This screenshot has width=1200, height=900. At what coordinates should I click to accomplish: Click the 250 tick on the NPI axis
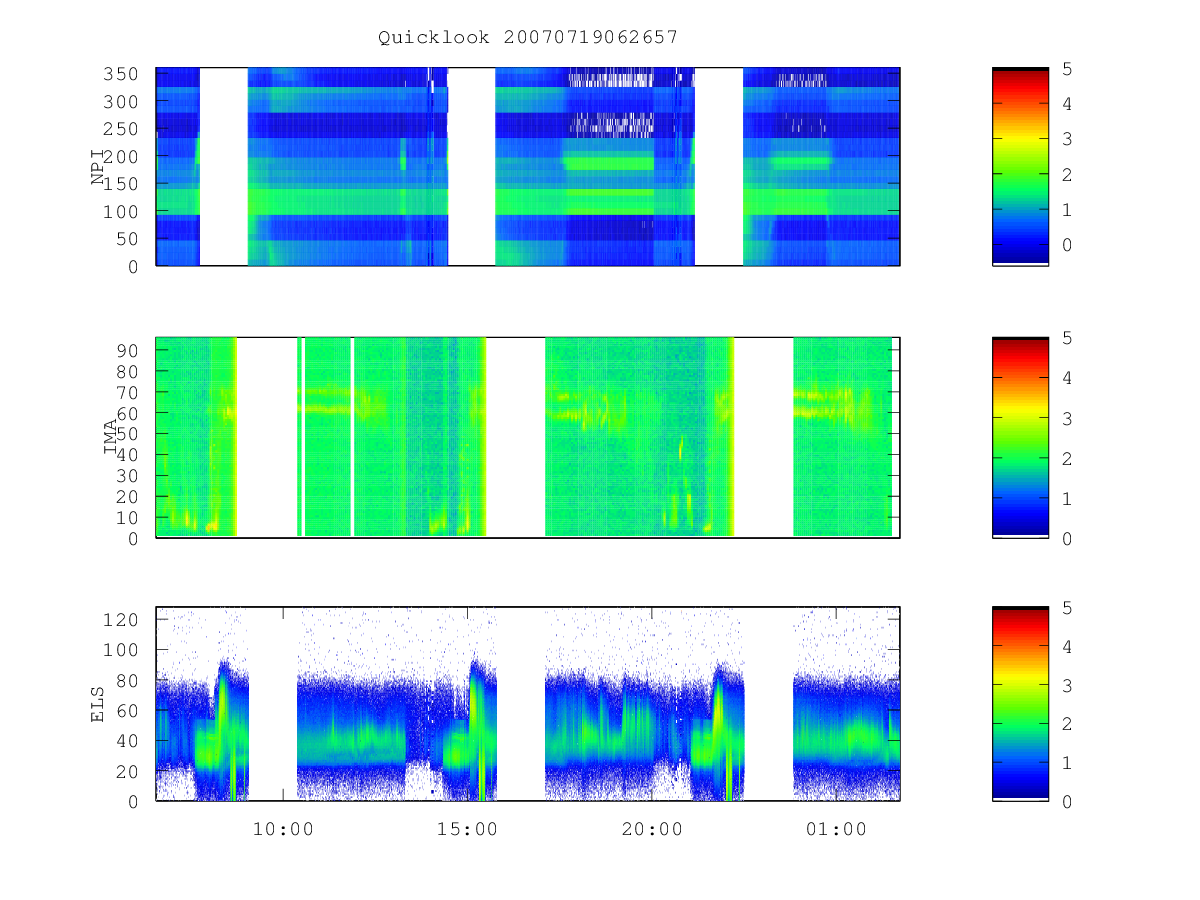tap(122, 129)
